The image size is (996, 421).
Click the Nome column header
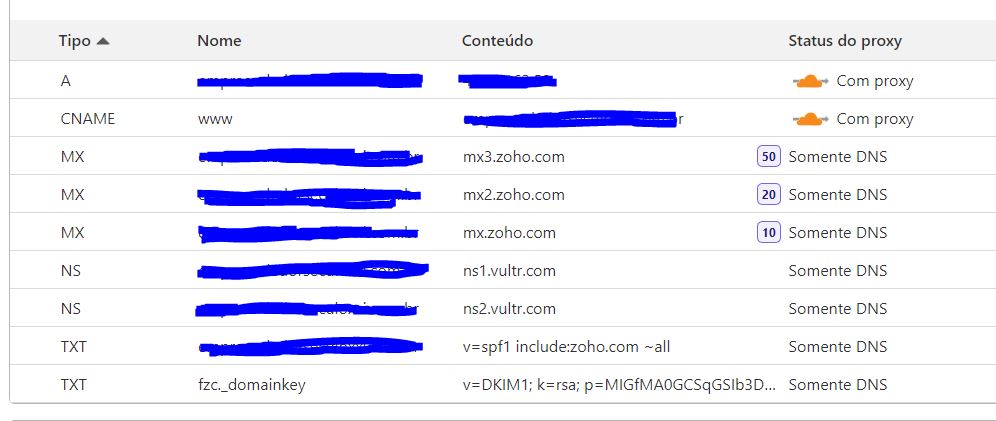(x=219, y=41)
